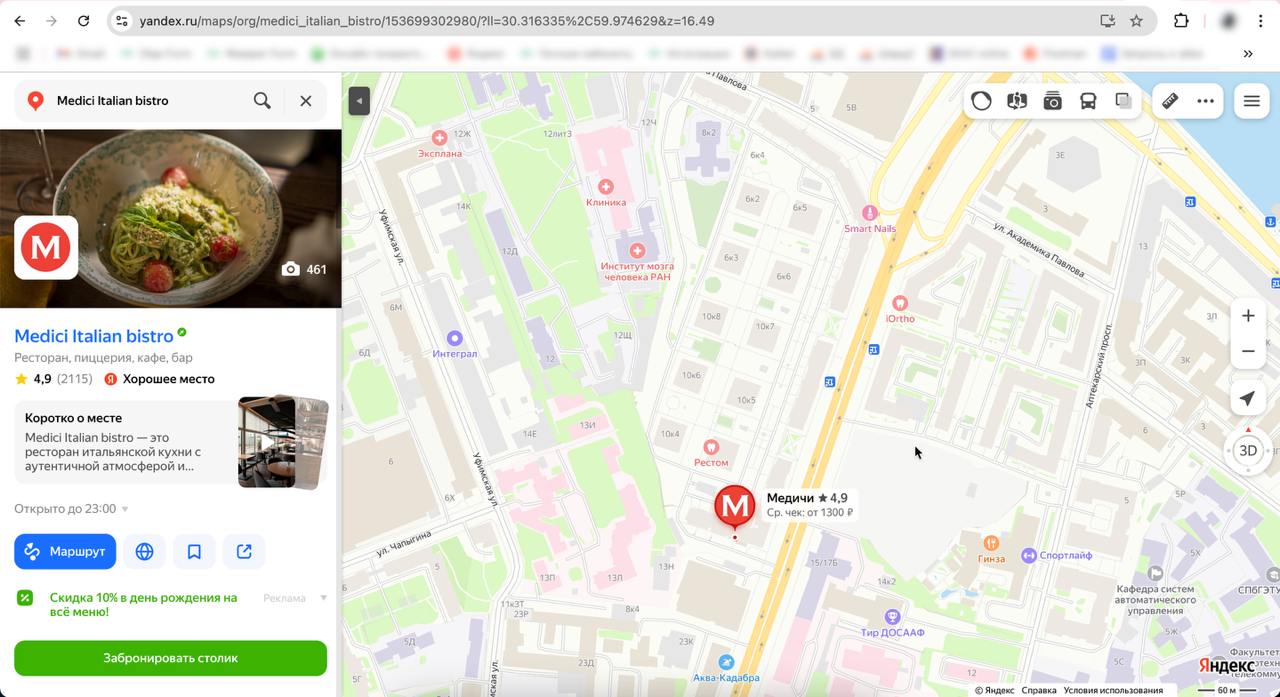Select the Smart Nails marker
This screenshot has width=1280, height=697.
pos(869,213)
